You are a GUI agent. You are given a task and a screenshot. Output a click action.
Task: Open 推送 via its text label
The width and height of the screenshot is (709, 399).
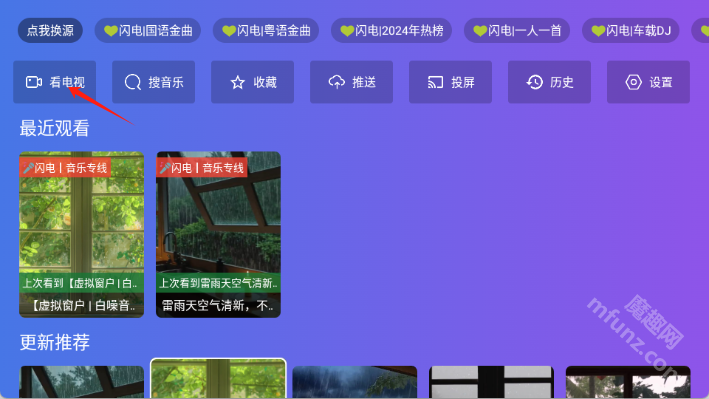(x=364, y=82)
